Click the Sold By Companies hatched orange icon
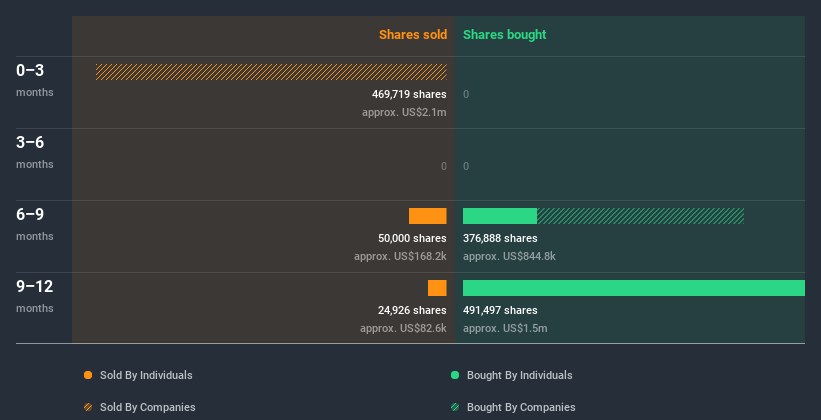This screenshot has width=821, height=420. [88, 407]
